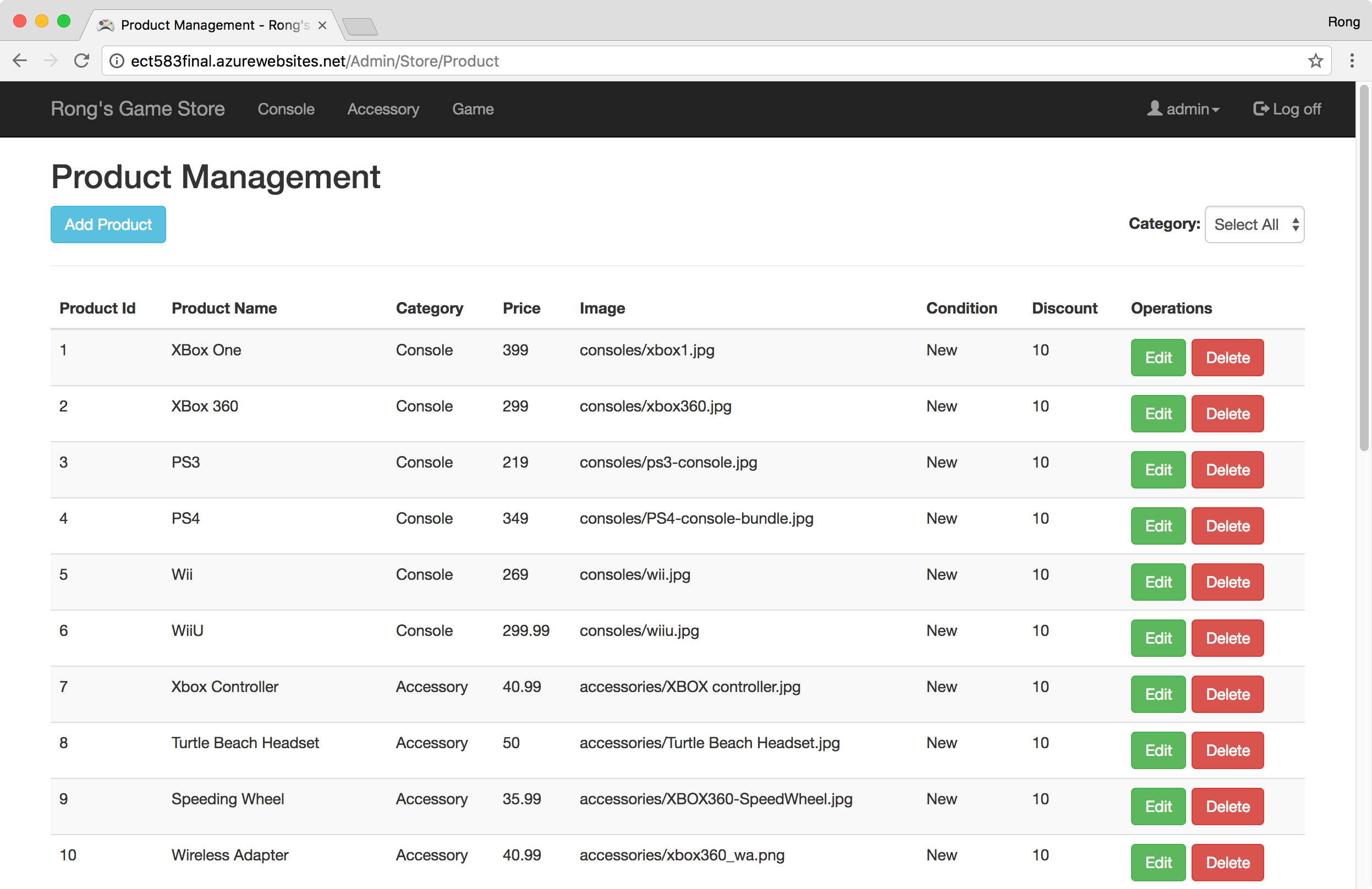Edit the Wireless Adapter product
1372x889 pixels.
[1158, 863]
